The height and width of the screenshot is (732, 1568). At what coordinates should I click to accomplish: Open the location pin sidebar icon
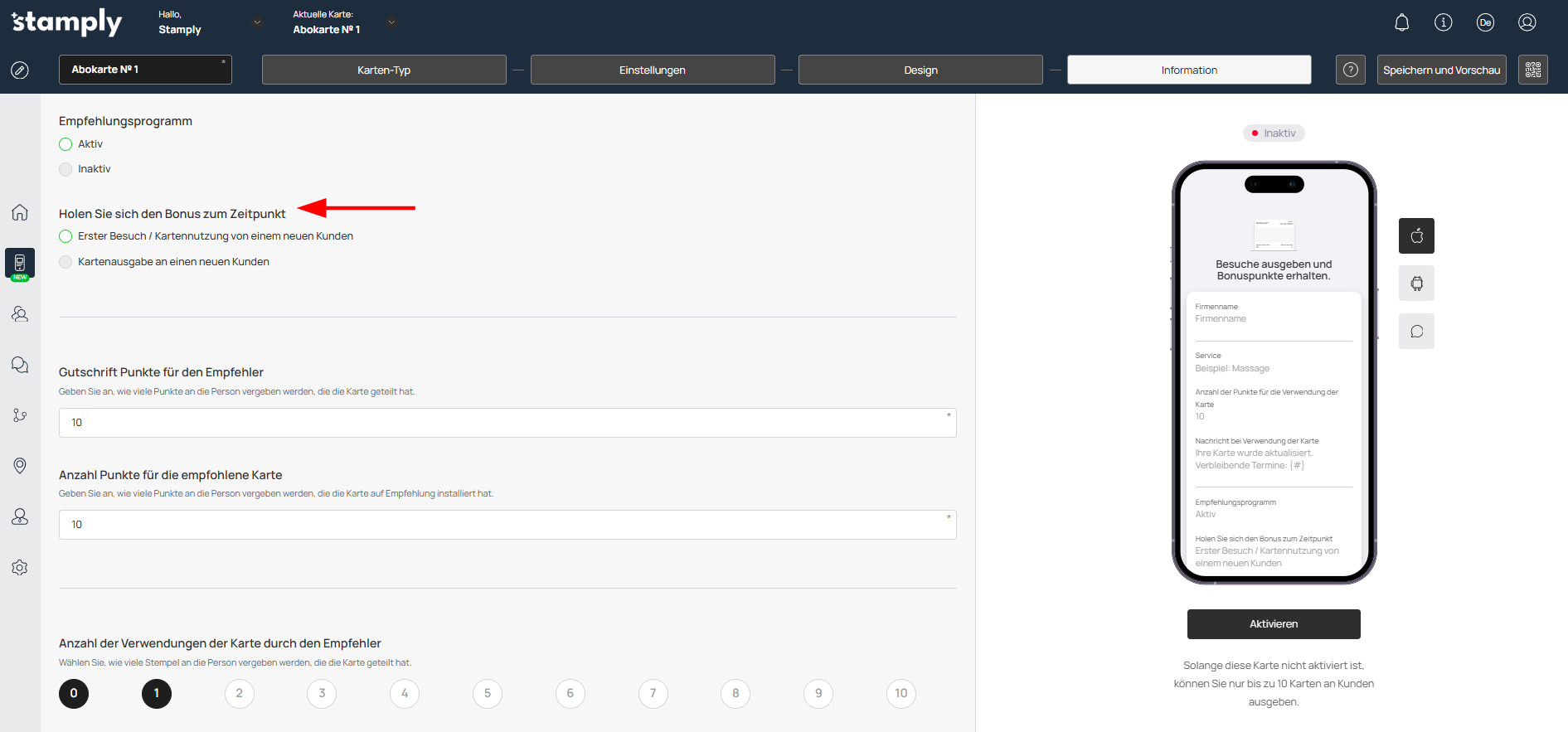tap(20, 466)
